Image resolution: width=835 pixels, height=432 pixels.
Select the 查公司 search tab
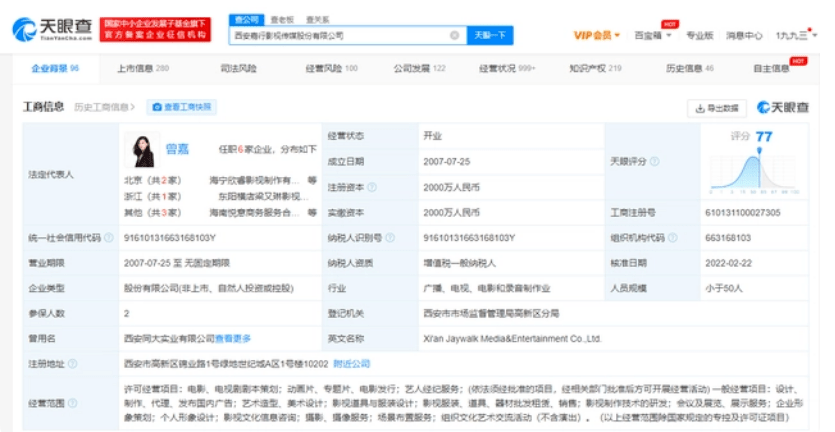(247, 20)
